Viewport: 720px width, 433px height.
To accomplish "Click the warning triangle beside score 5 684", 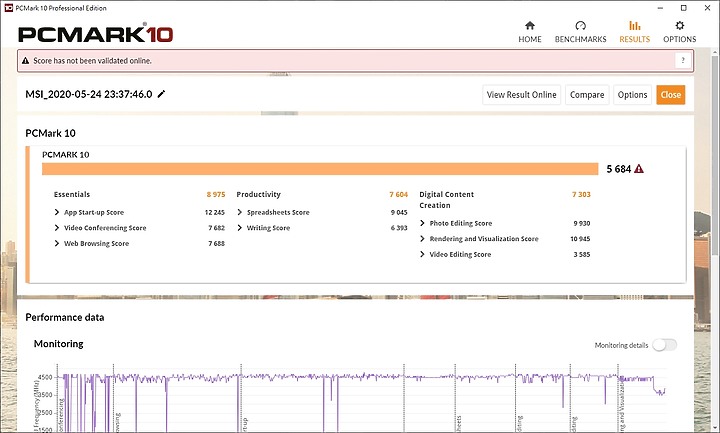I will pos(639,169).
